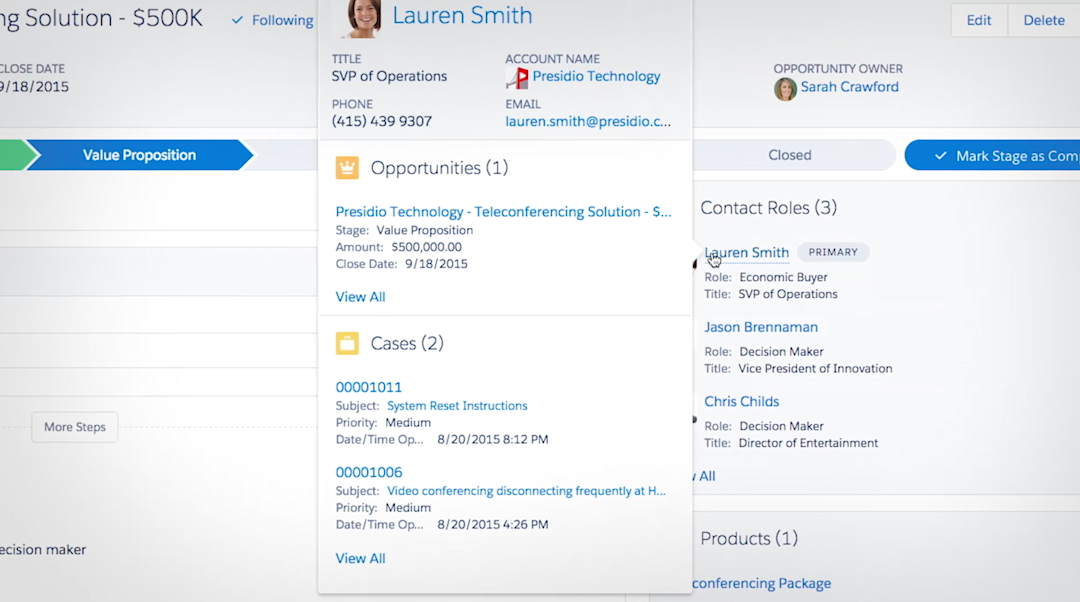Open Lauren Smith name heading in popup

click(462, 15)
